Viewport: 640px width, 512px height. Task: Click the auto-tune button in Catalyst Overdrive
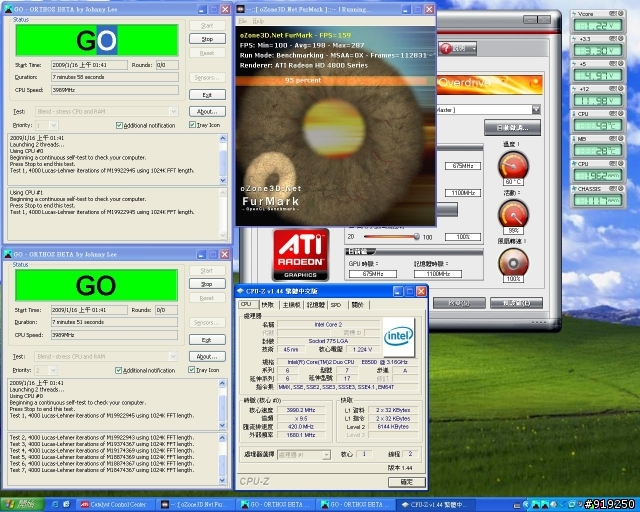click(x=513, y=127)
